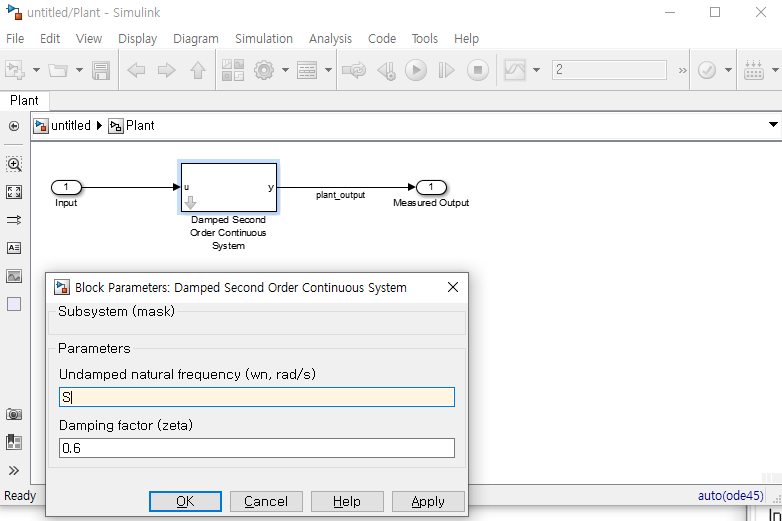Viewport: 782px width, 521px height.
Task: Click the plant_output signal label
Action: (341, 195)
